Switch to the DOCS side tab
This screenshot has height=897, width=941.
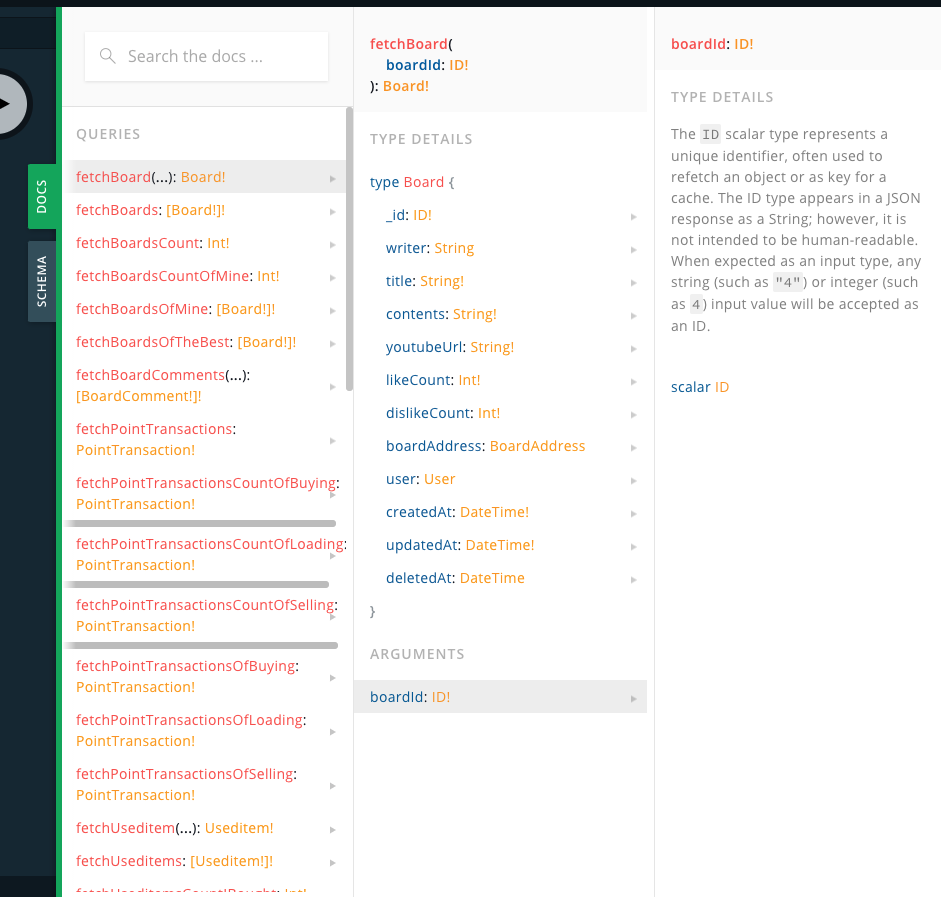[x=41, y=196]
